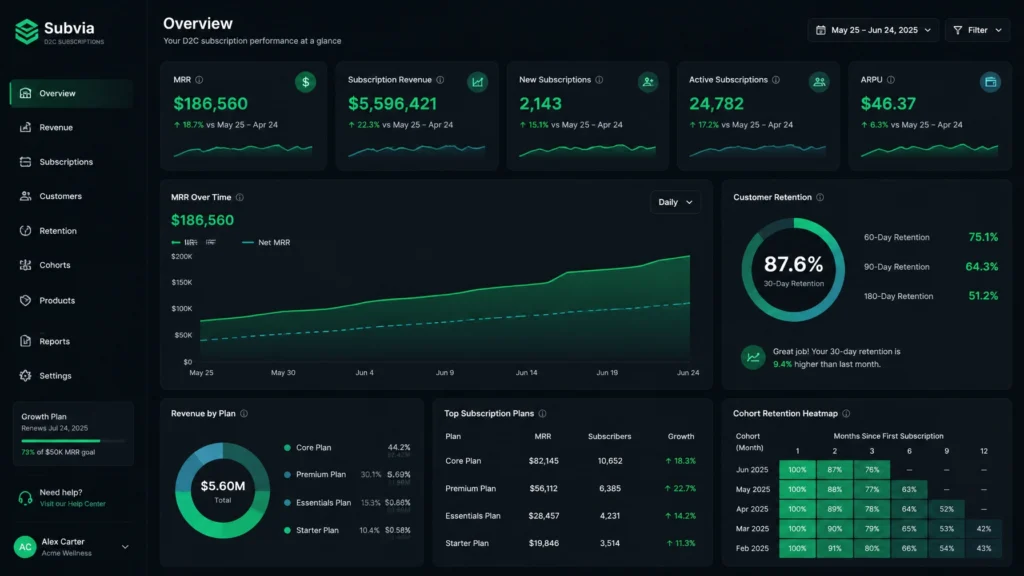
Task: Click the Growth Plan card
Action: click(73, 434)
